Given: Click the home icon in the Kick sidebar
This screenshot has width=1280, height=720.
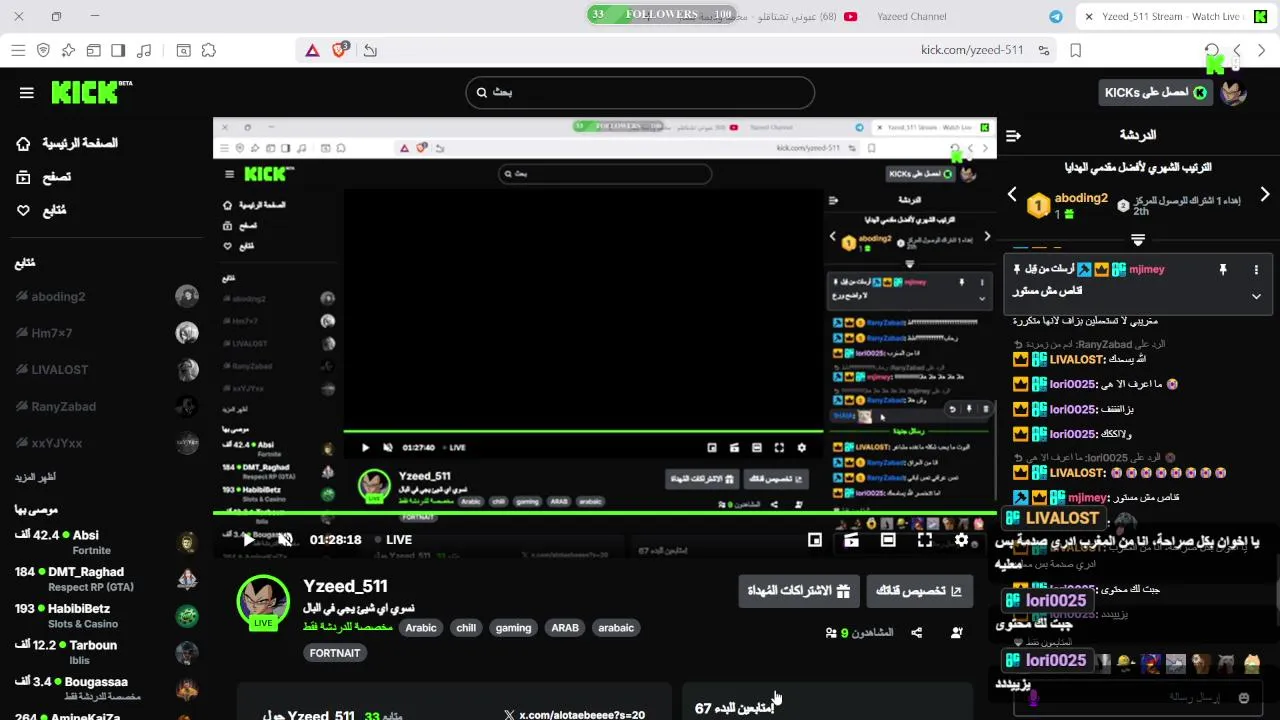Looking at the screenshot, I should (x=23, y=144).
